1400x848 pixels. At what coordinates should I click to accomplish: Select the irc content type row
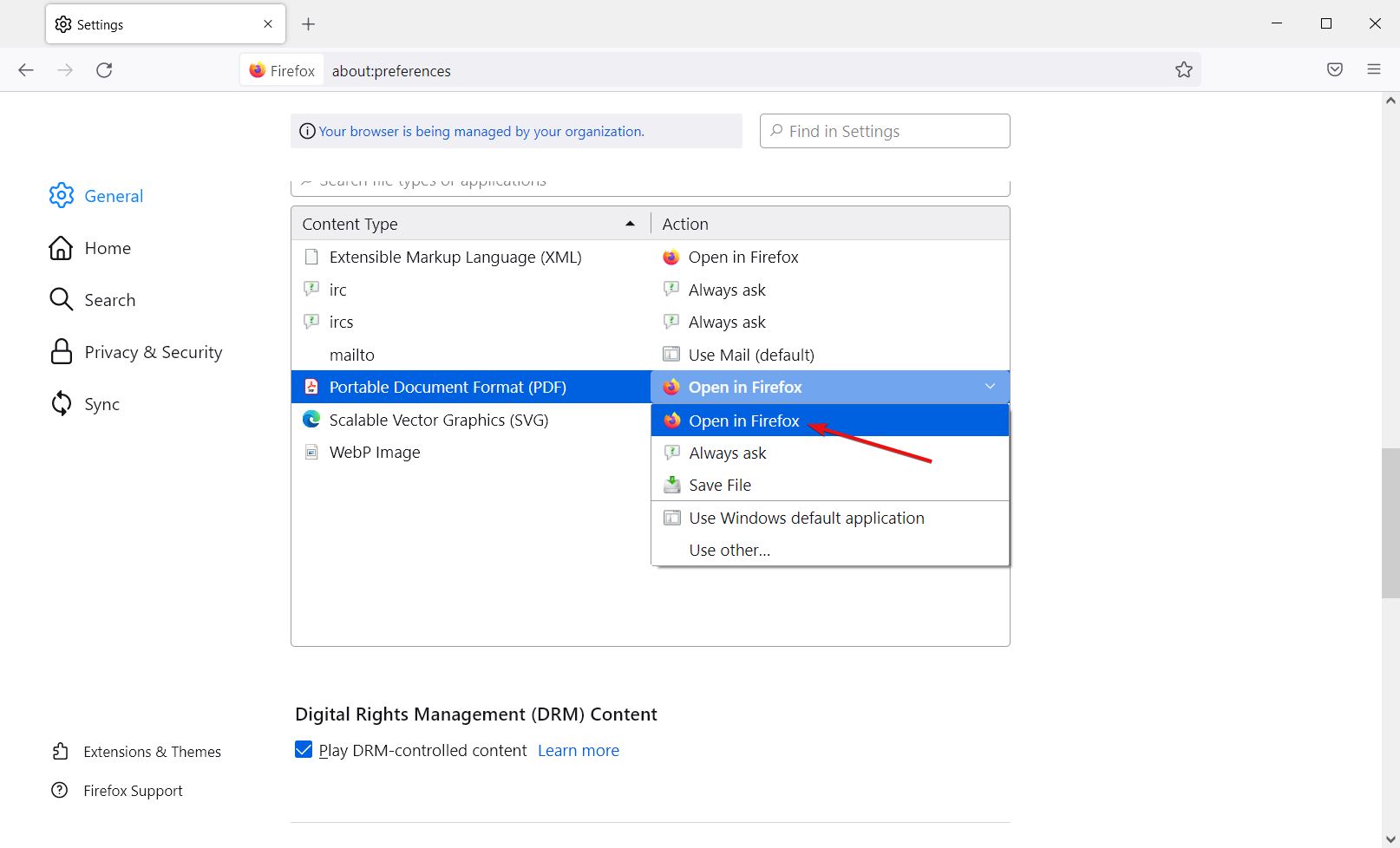click(x=471, y=290)
